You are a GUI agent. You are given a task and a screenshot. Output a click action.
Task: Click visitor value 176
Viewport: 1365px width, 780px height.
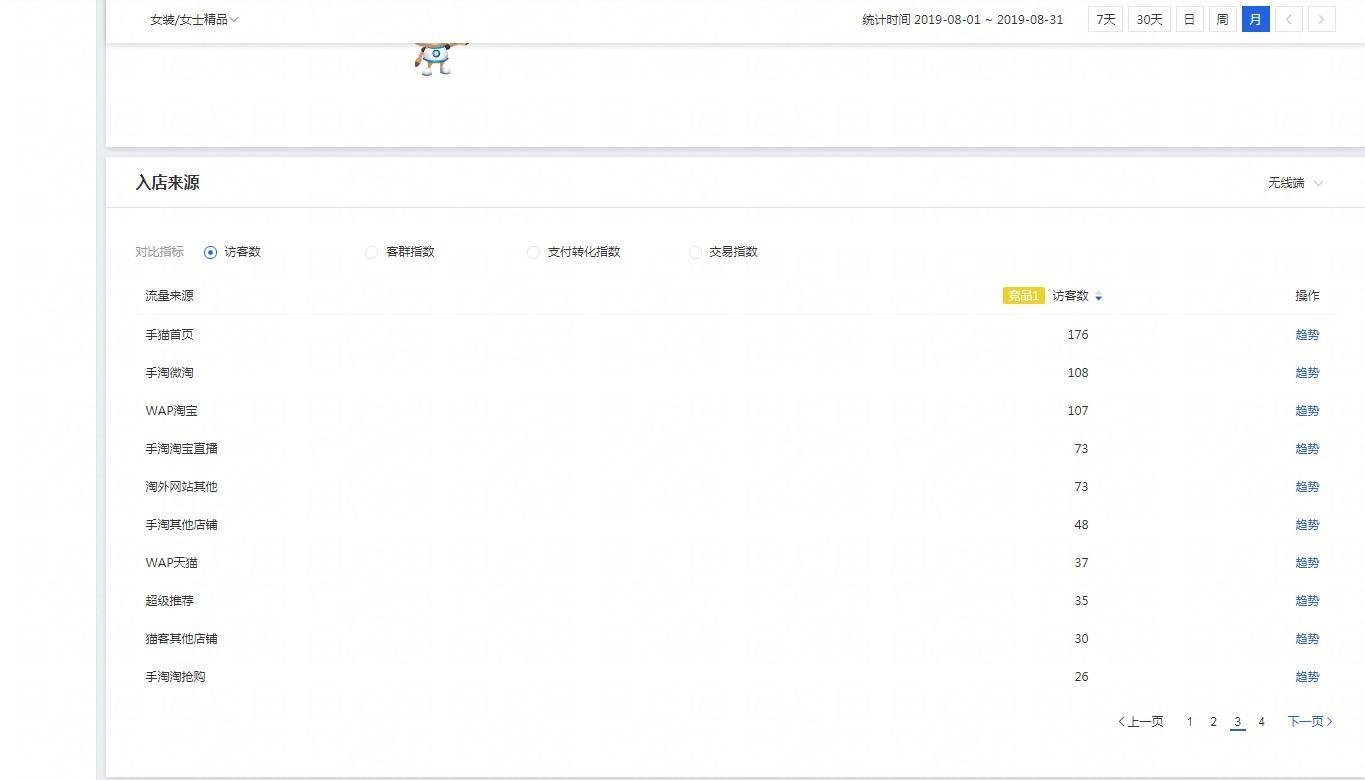[1077, 335]
